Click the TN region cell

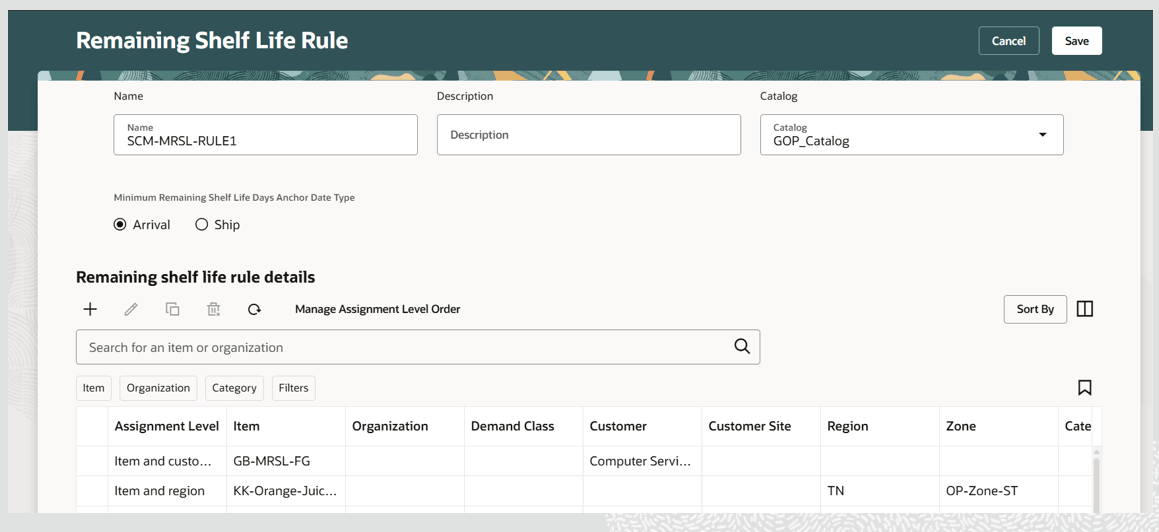click(880, 491)
